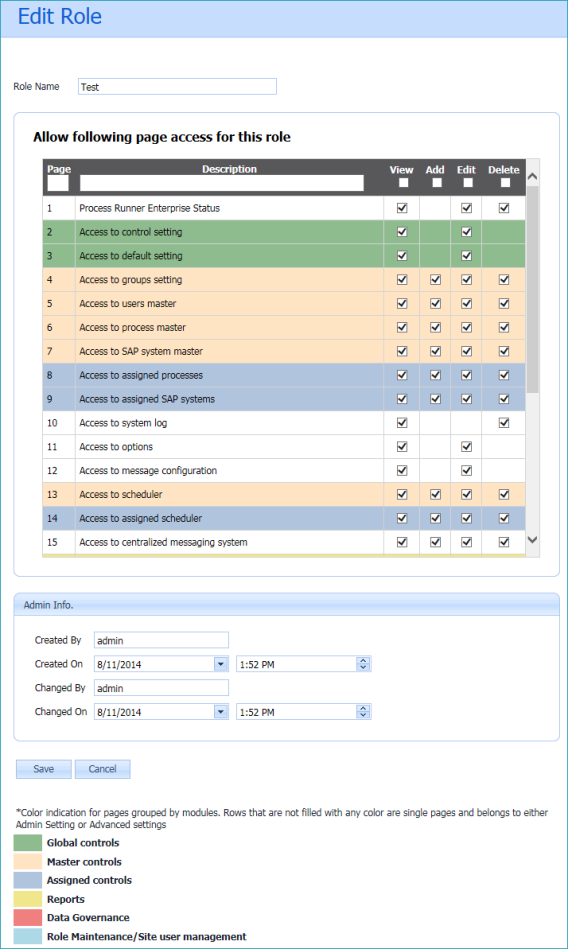Click the Page number filter box
Image resolution: width=568 pixels, height=949 pixels.
(x=58, y=183)
